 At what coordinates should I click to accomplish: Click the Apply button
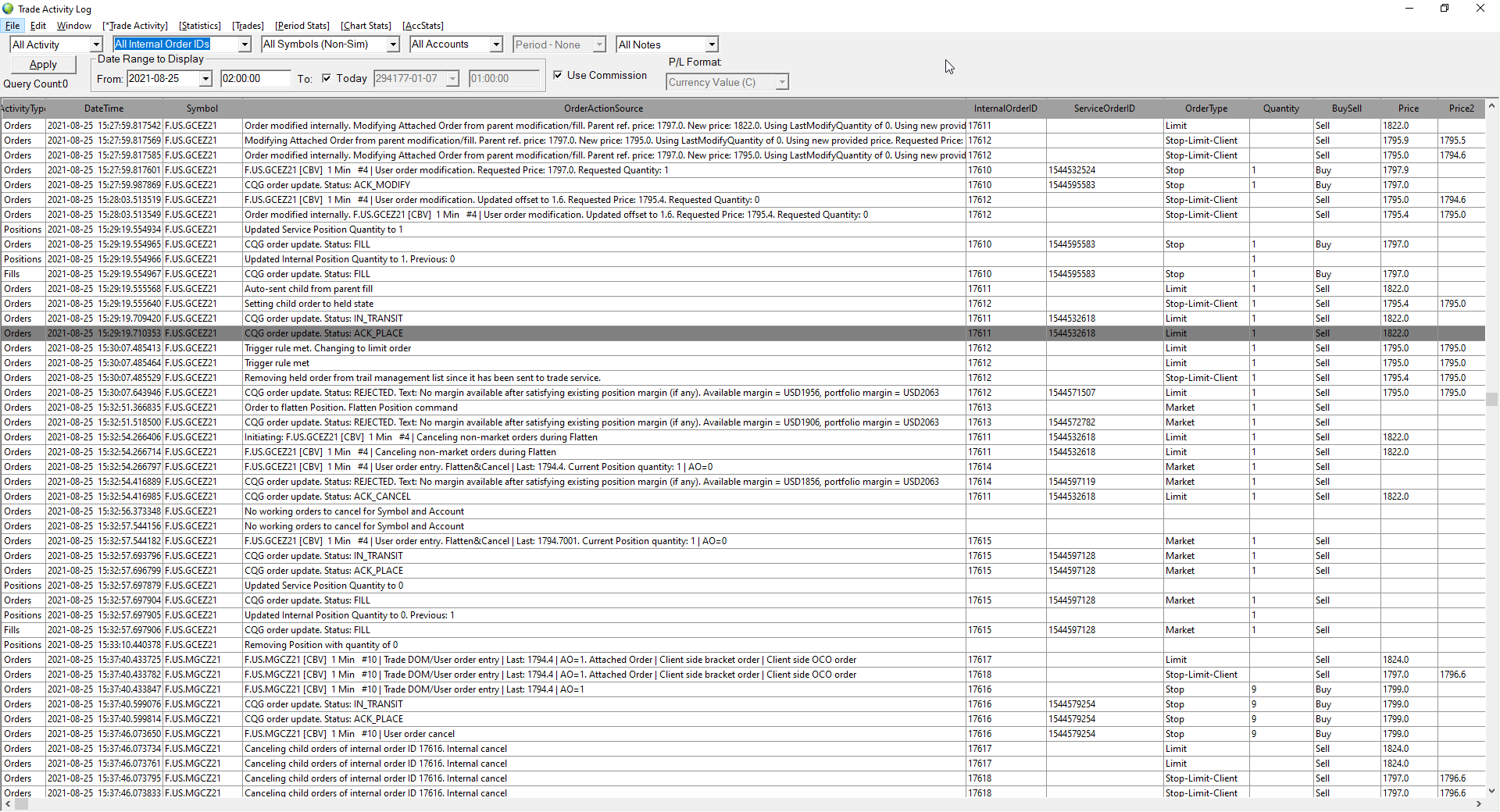43,65
